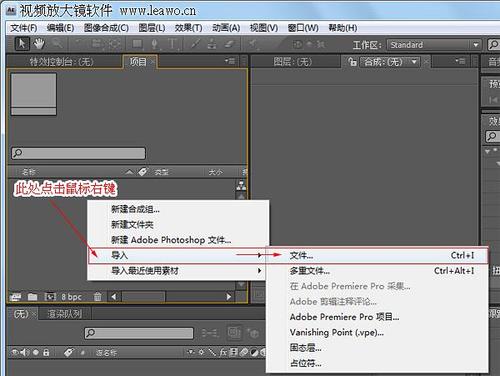The image size is (500, 376).
Task: Click the Project scrollbar right arrow
Action: coord(229,296)
